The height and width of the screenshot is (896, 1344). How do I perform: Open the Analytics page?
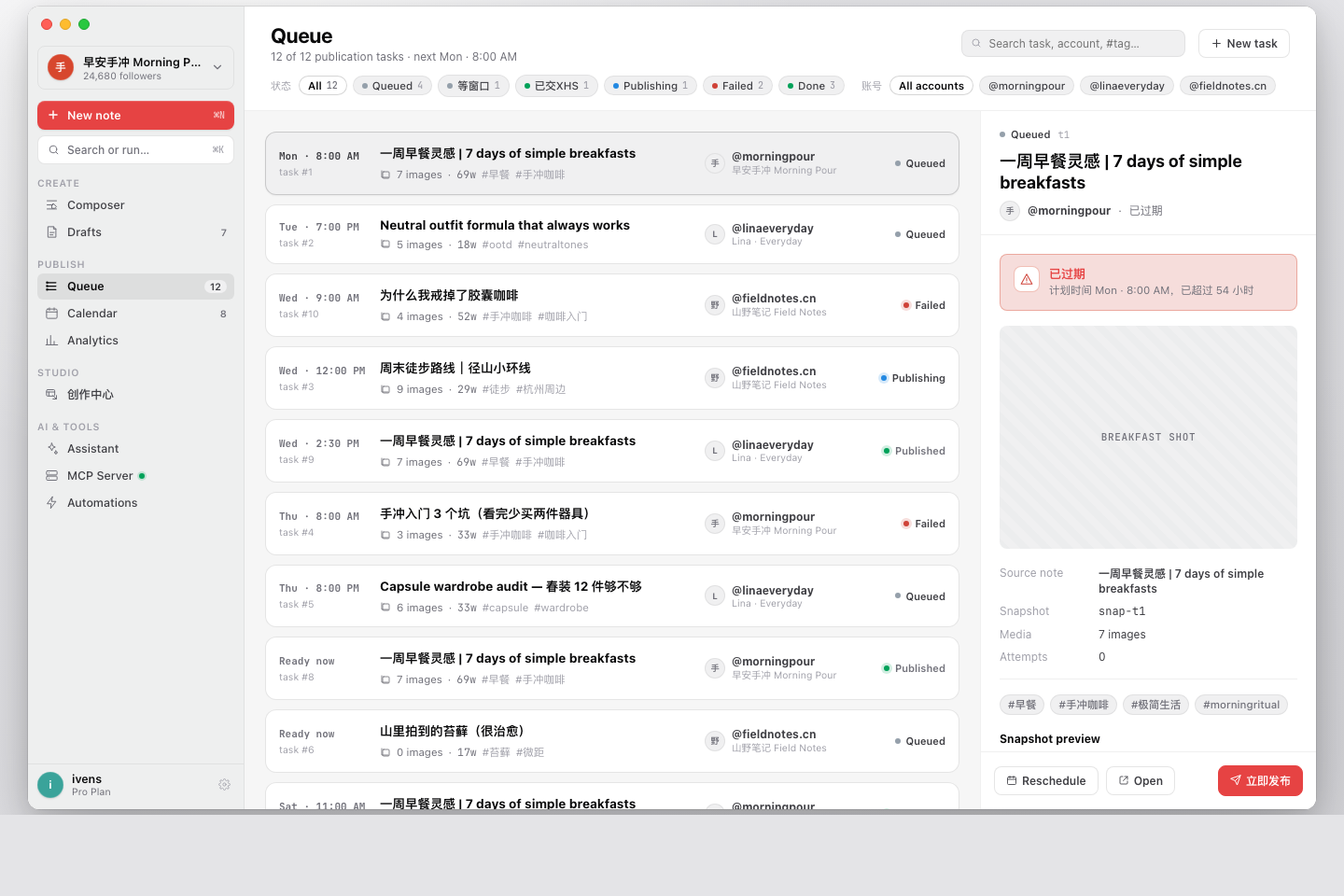[135, 341]
